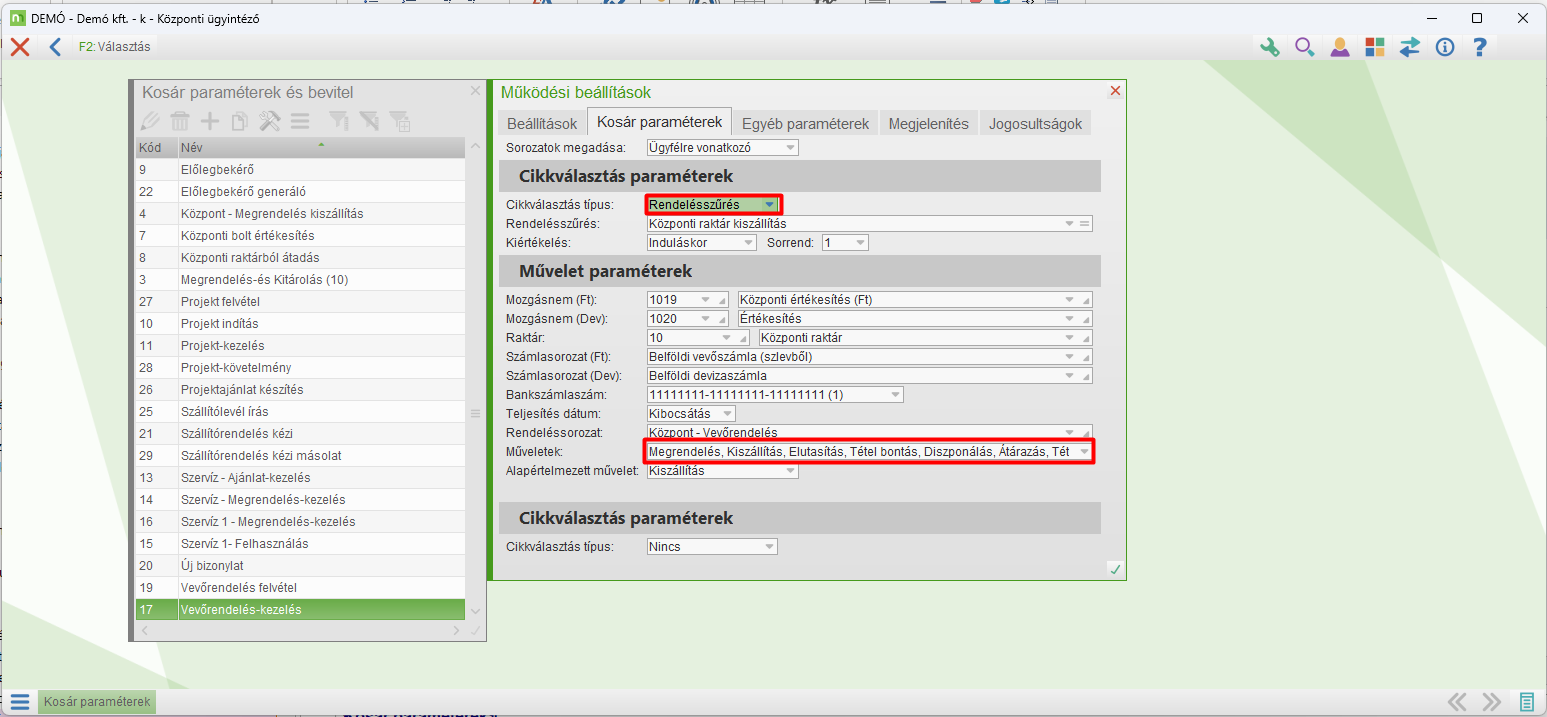Select the Új bizonylat row
Screen dimensions: 1547x717
pos(300,565)
